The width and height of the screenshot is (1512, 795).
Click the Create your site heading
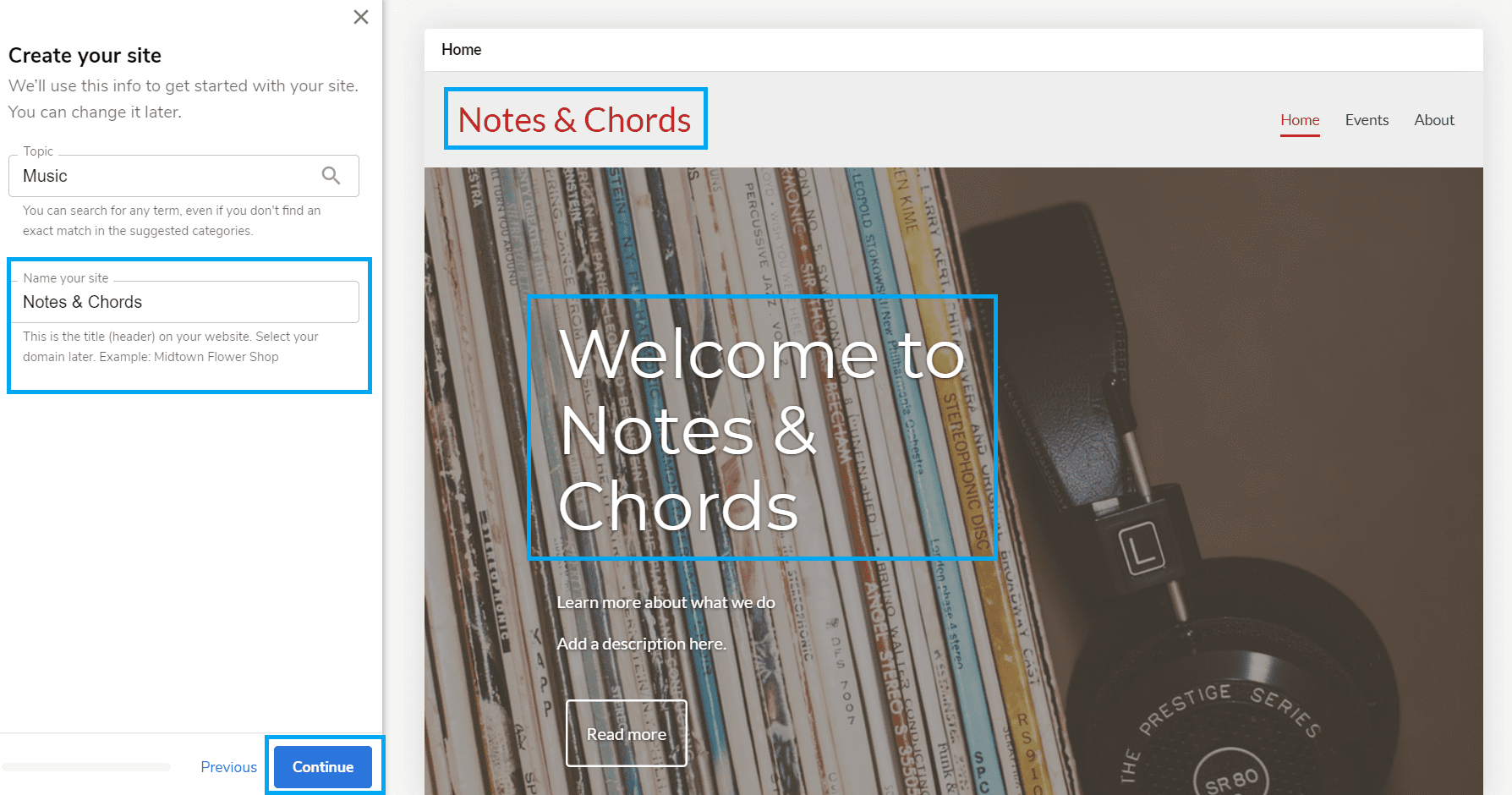click(85, 56)
